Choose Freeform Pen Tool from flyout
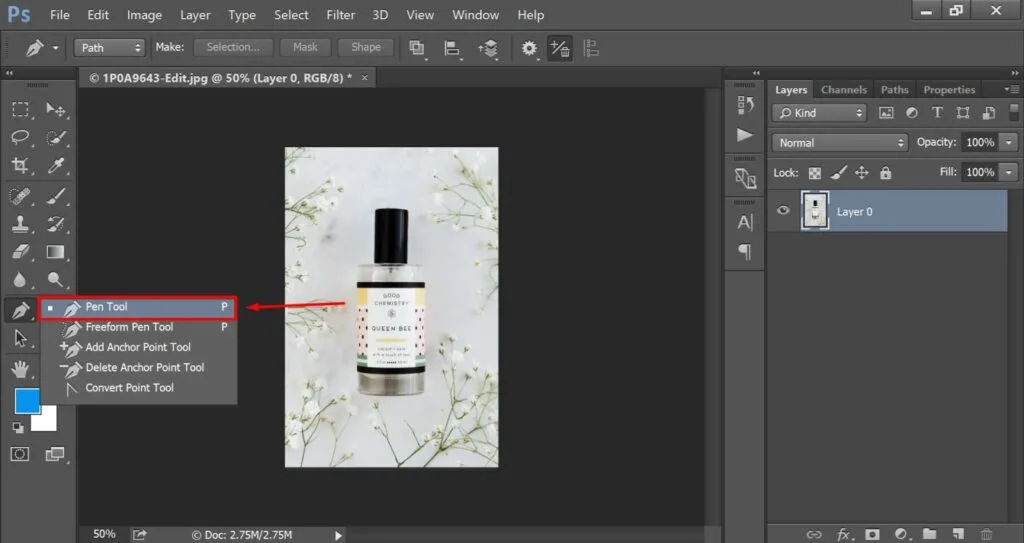1024x543 pixels. point(129,327)
